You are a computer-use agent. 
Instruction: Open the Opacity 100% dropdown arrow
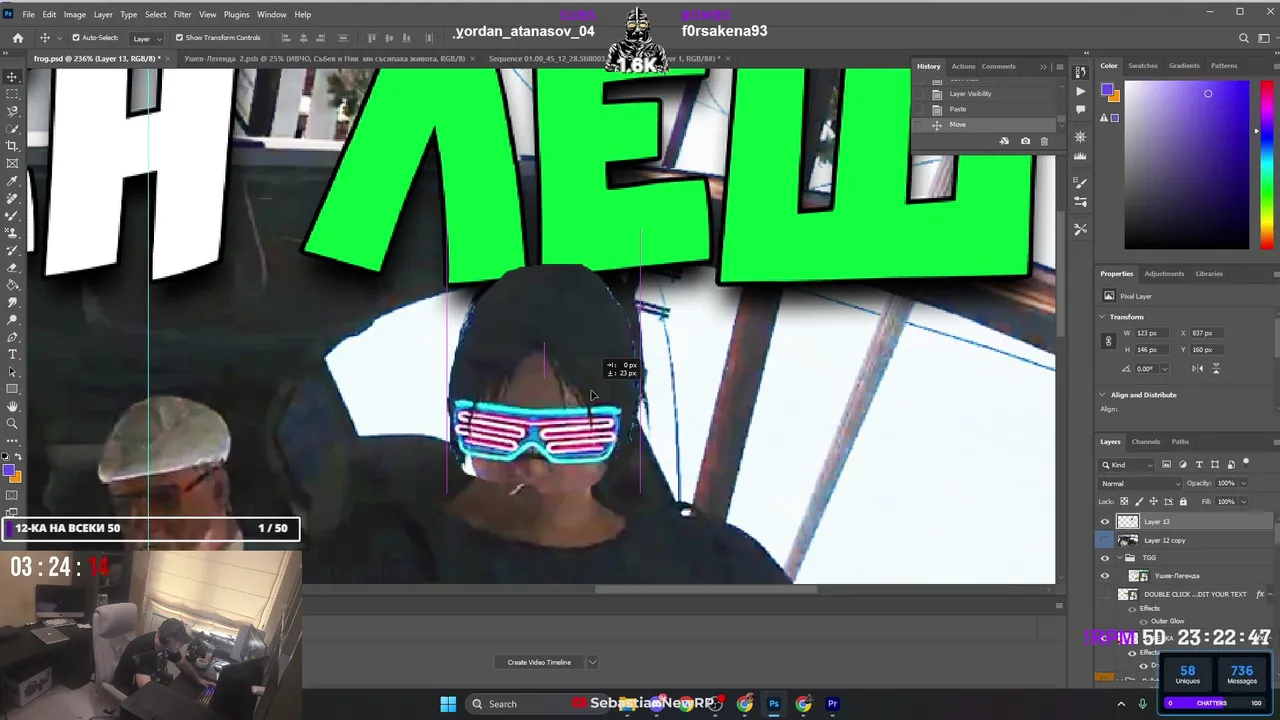pyautogui.click(x=1243, y=483)
